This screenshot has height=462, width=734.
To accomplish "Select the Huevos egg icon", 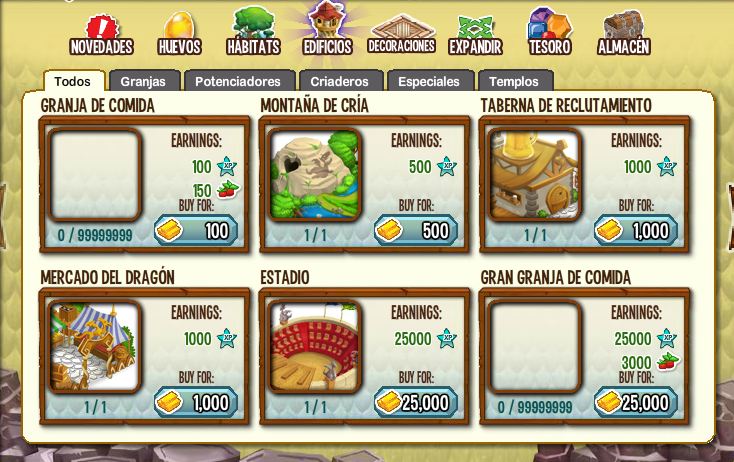I will pyautogui.click(x=179, y=34).
